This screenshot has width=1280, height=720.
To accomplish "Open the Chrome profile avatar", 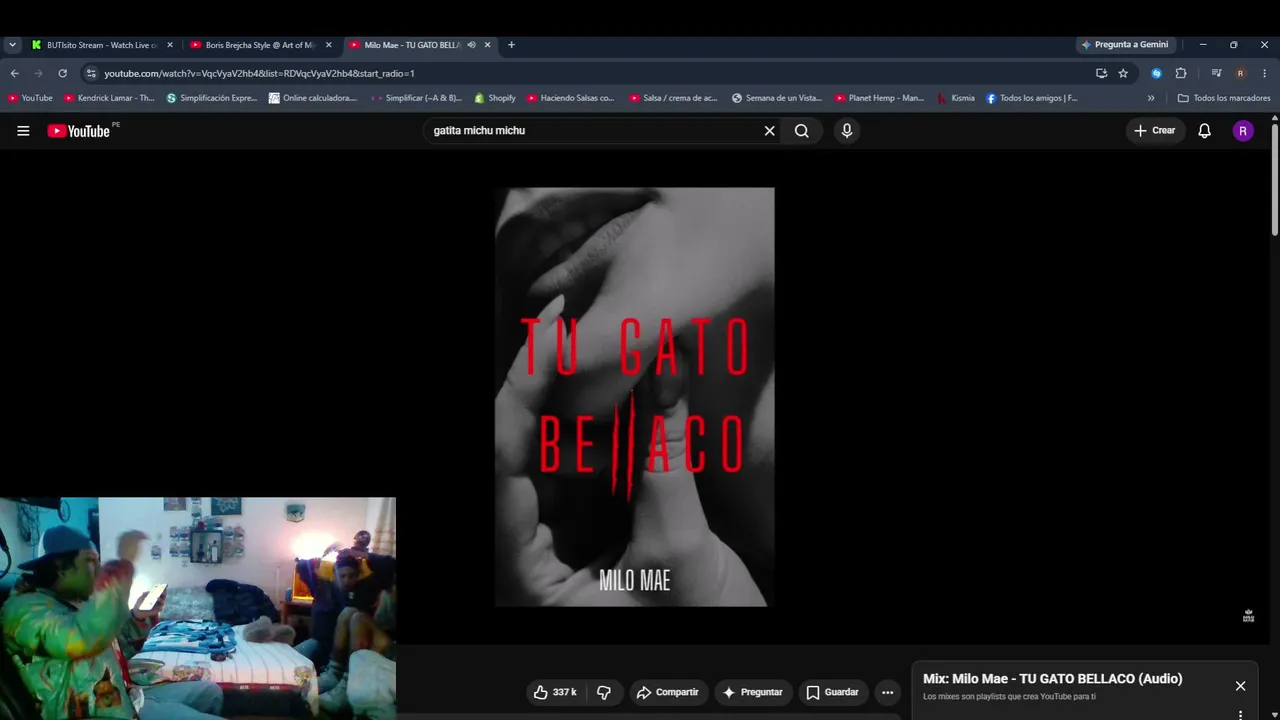I will pyautogui.click(x=1240, y=73).
